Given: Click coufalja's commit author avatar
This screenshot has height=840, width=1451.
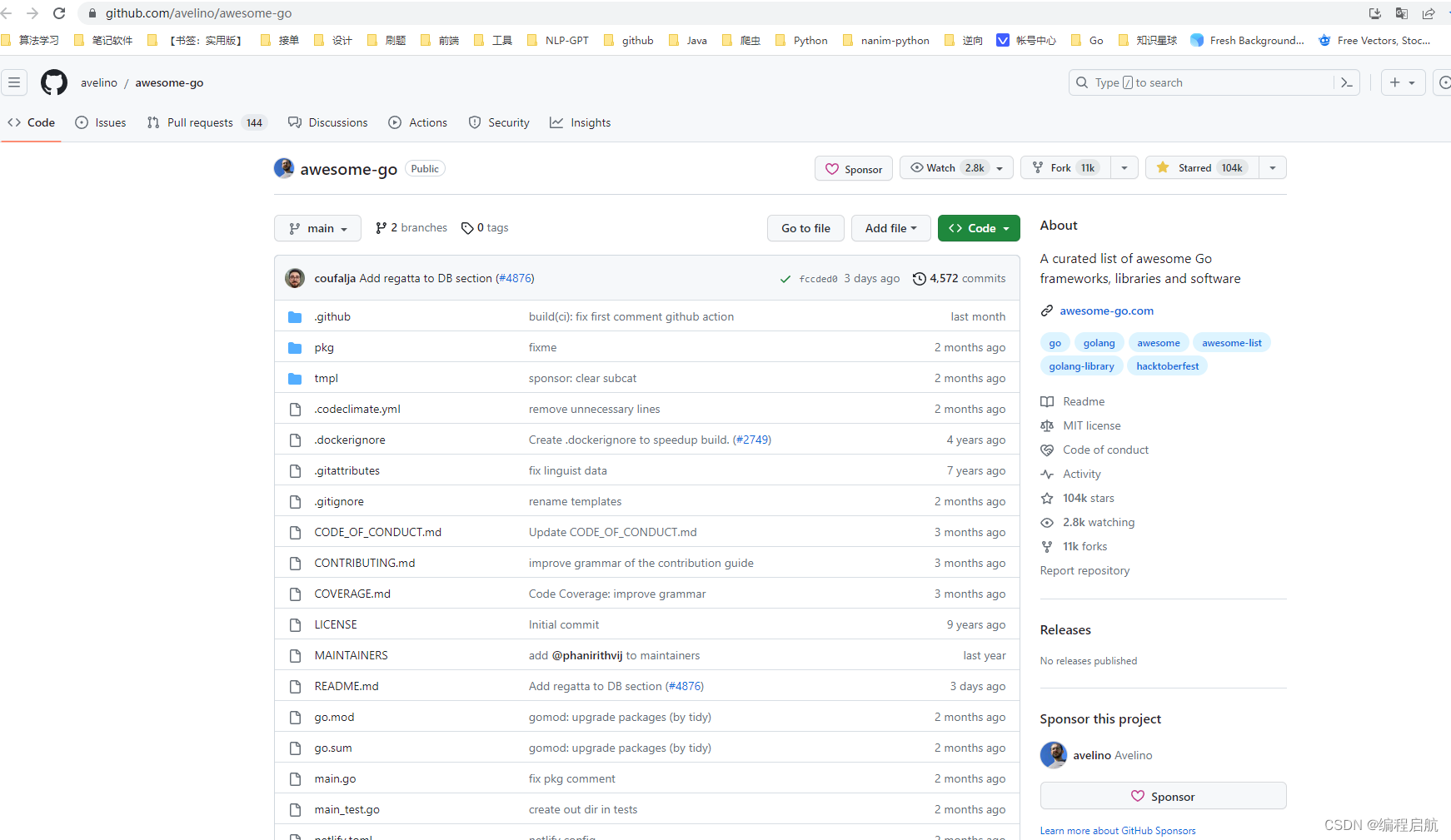Looking at the screenshot, I should (295, 278).
